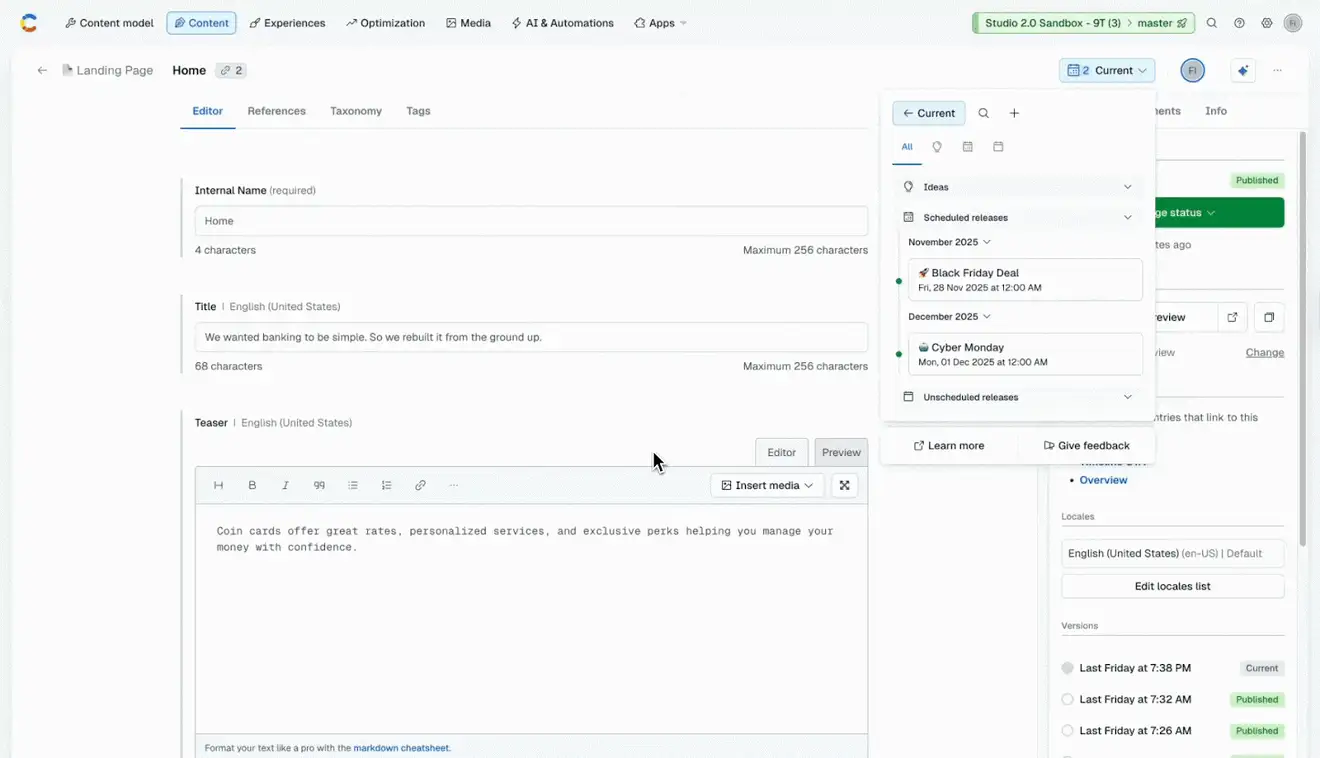The height and width of the screenshot is (758, 1320).
Task: Open the markdown cheatsheet link
Action: point(401,747)
